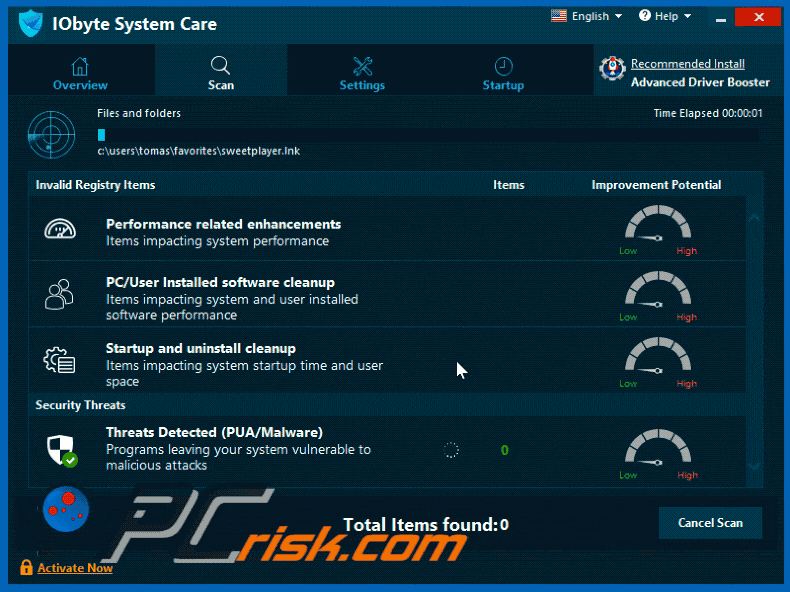Click the Advanced Driver Booster rocket icon
The height and width of the screenshot is (592, 790).
pos(612,68)
